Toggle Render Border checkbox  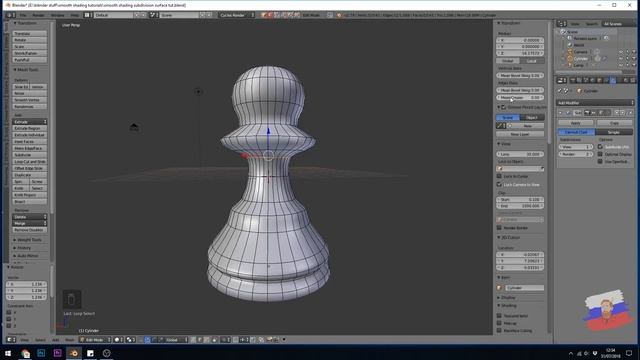[499, 228]
